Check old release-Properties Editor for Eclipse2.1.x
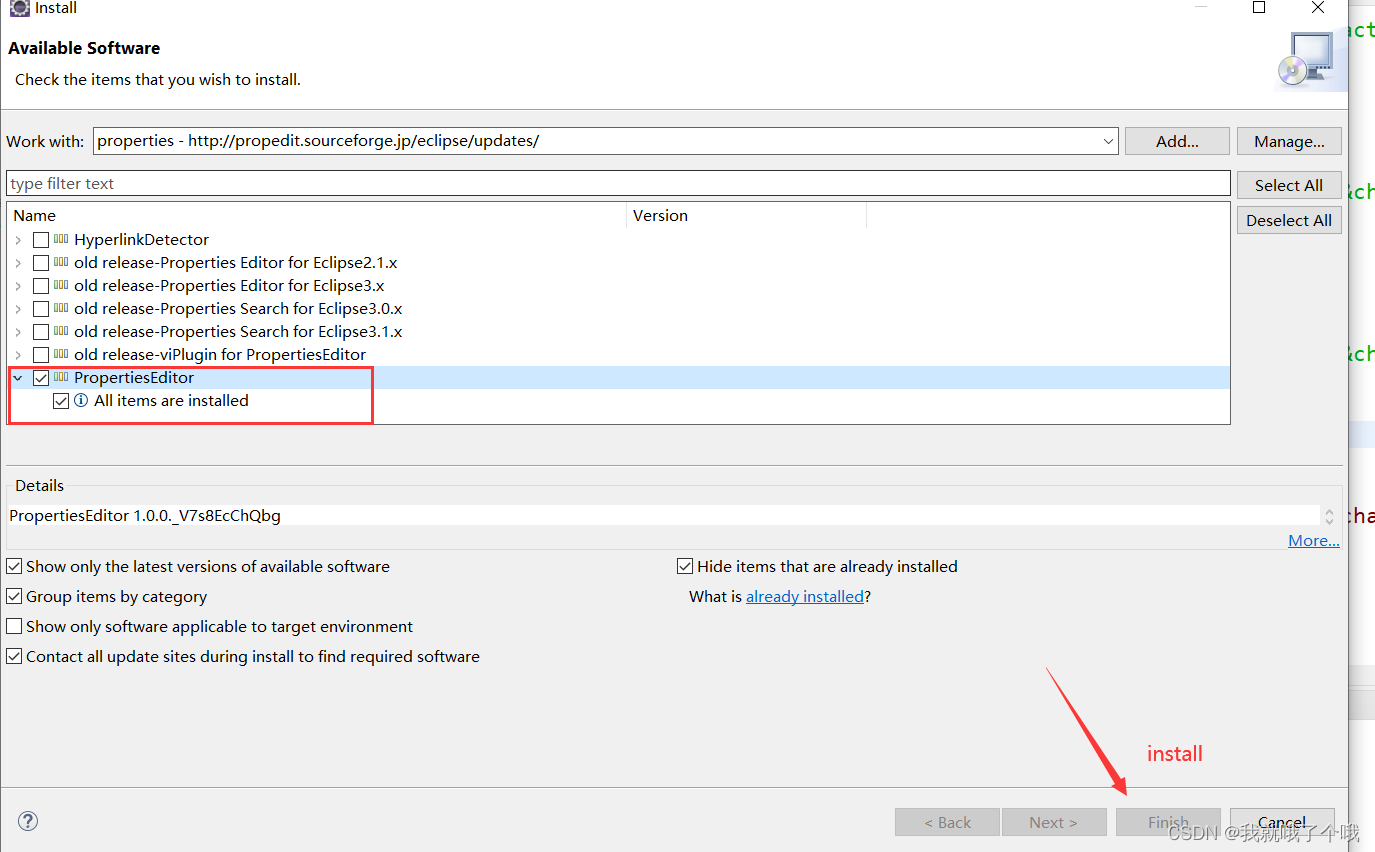Viewport: 1375px width, 852px height. [x=41, y=263]
